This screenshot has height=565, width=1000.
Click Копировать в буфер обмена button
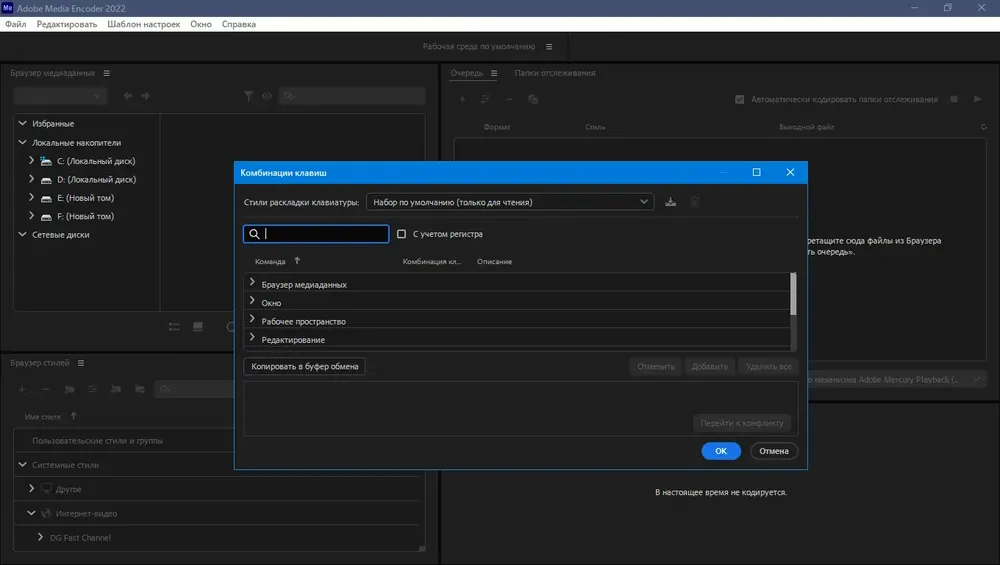tap(304, 367)
